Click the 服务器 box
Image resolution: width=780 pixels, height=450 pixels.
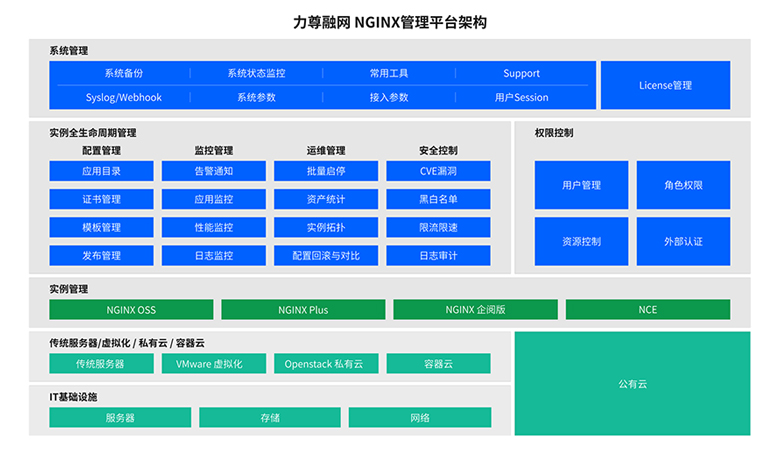click(x=120, y=417)
